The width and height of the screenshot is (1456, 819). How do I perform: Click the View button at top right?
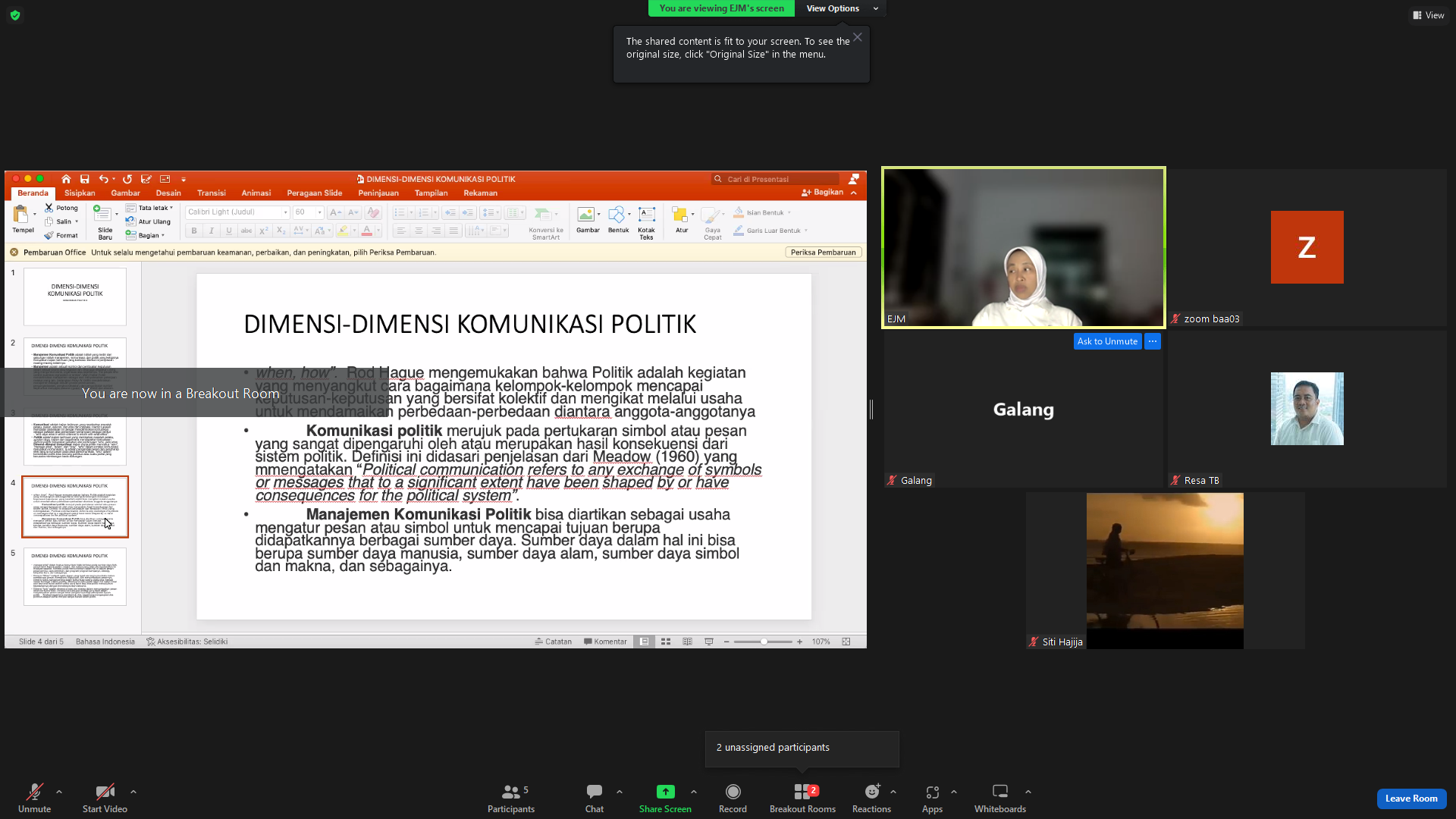pos(1429,15)
